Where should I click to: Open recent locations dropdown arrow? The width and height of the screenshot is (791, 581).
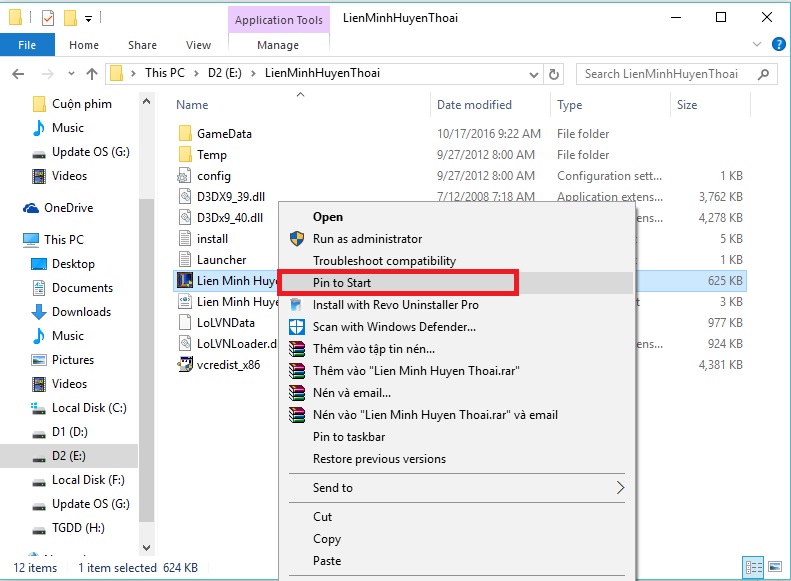coord(71,74)
